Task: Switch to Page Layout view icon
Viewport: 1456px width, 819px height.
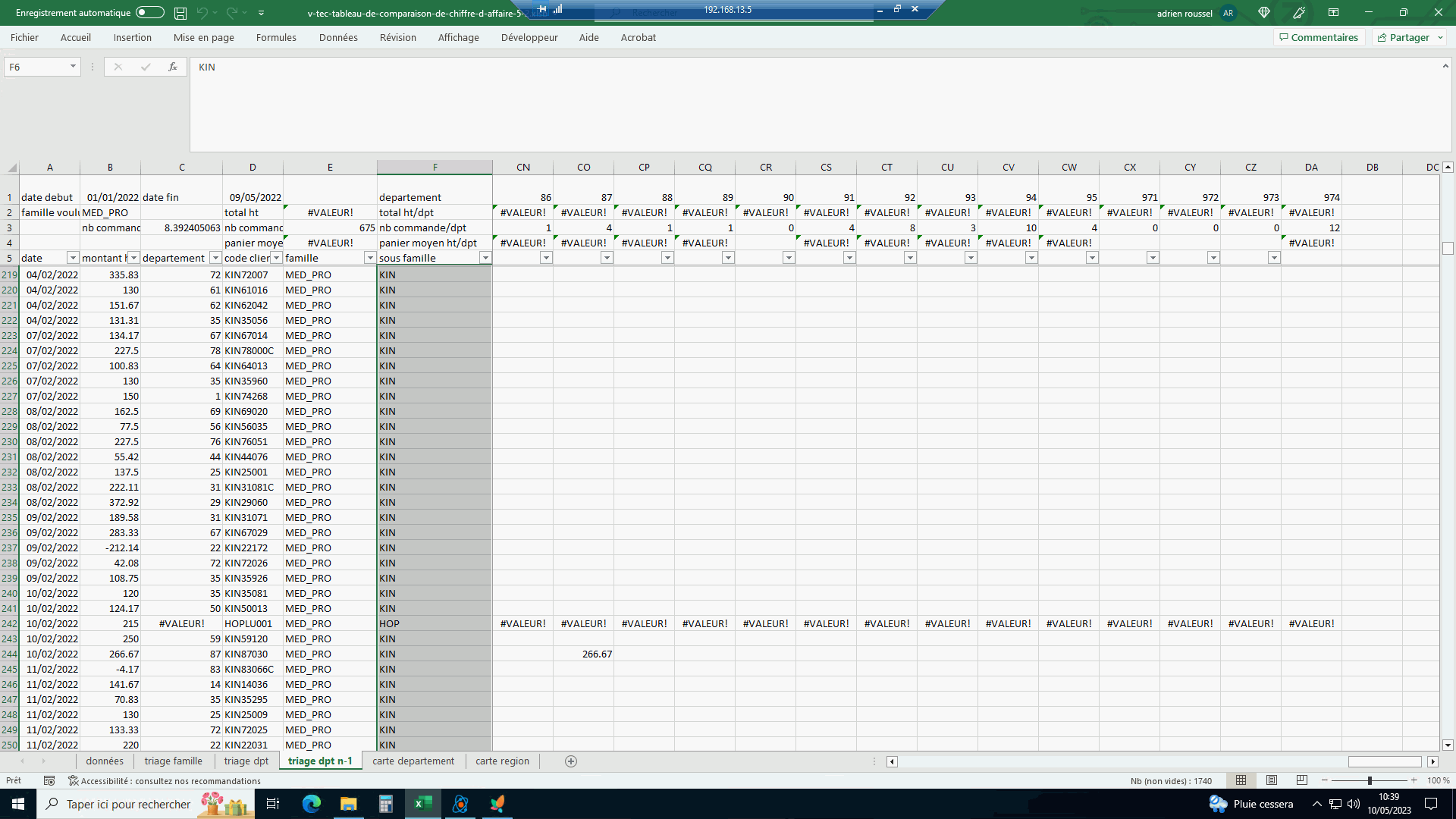Action: pos(1272,780)
